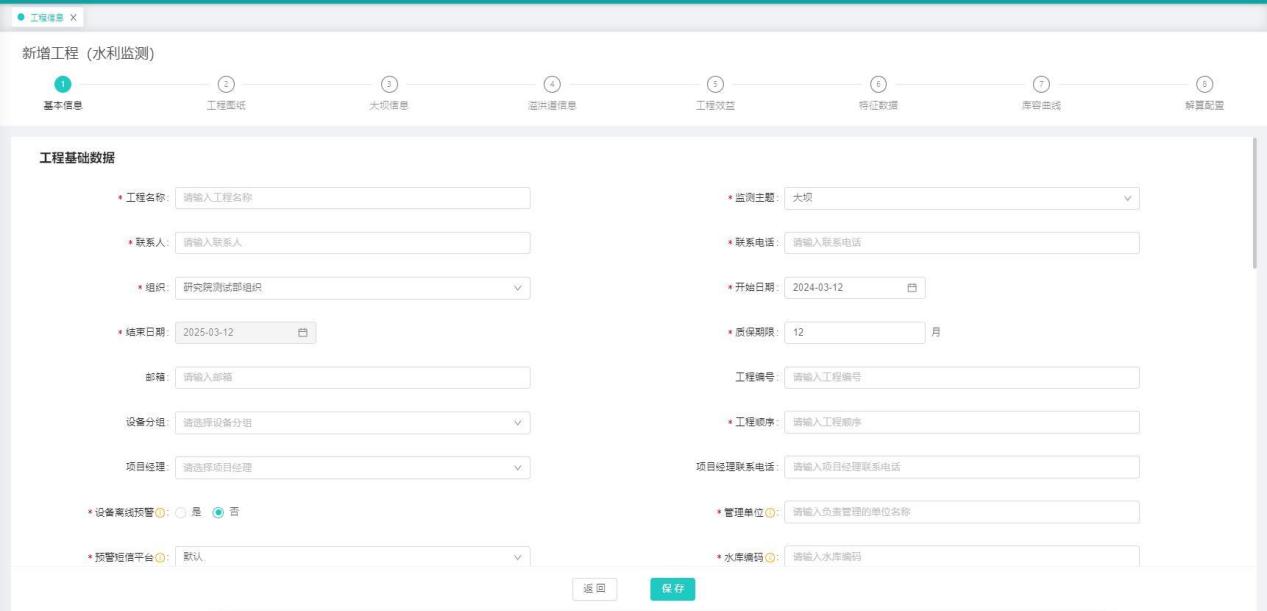Select 是 for 设备离线预警
This screenshot has width=1267, height=611.
[182, 513]
